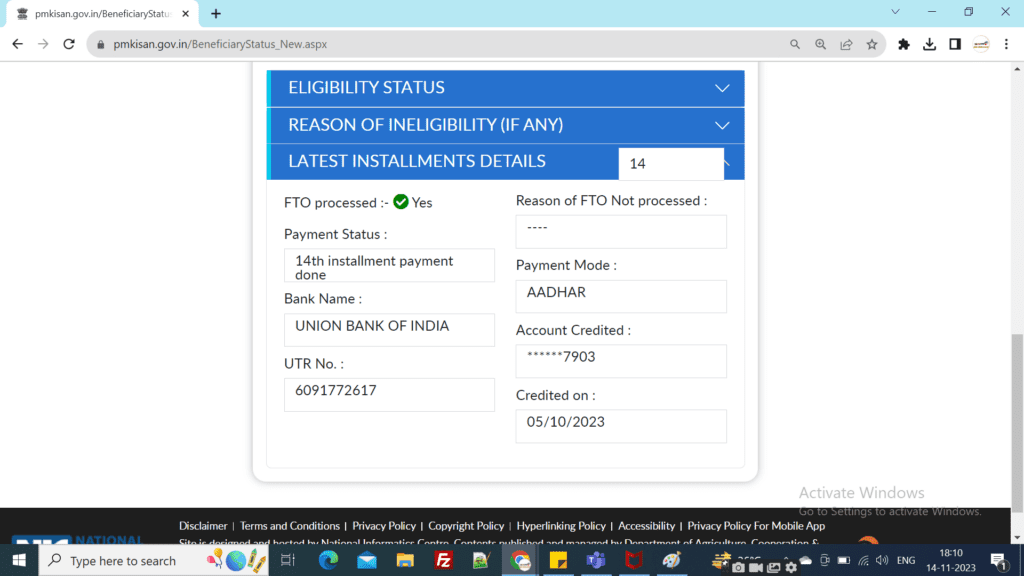This screenshot has height=576, width=1024.
Task: View site information lock icon
Action: 101,44
